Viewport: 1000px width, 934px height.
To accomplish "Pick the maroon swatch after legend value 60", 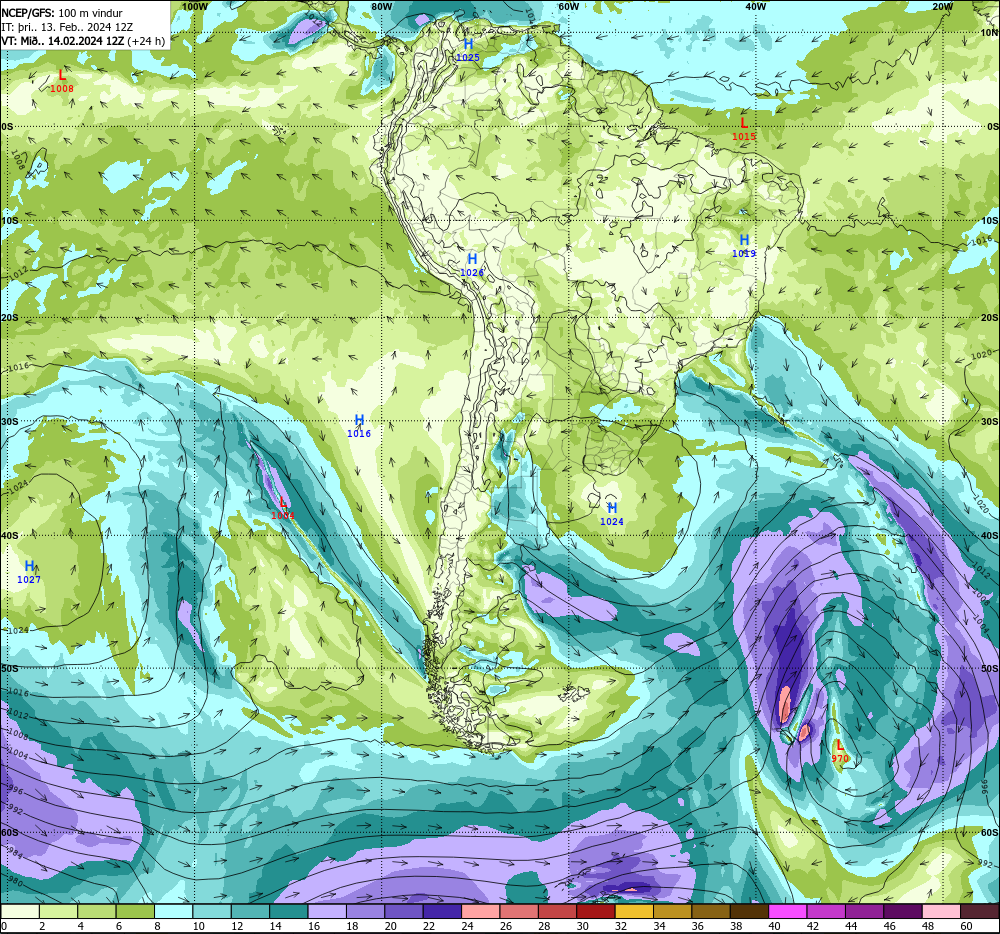I will click(x=980, y=911).
